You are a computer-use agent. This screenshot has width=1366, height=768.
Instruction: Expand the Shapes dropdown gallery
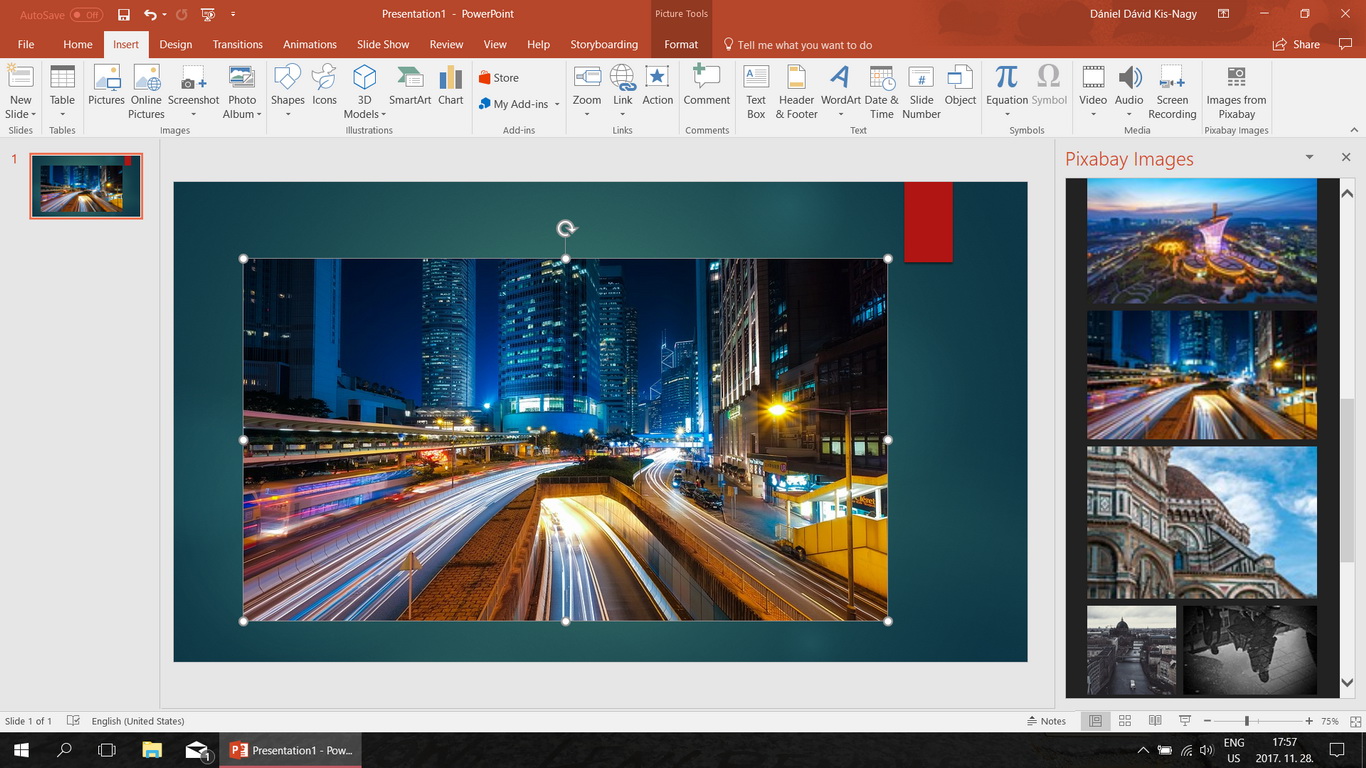pyautogui.click(x=287, y=114)
